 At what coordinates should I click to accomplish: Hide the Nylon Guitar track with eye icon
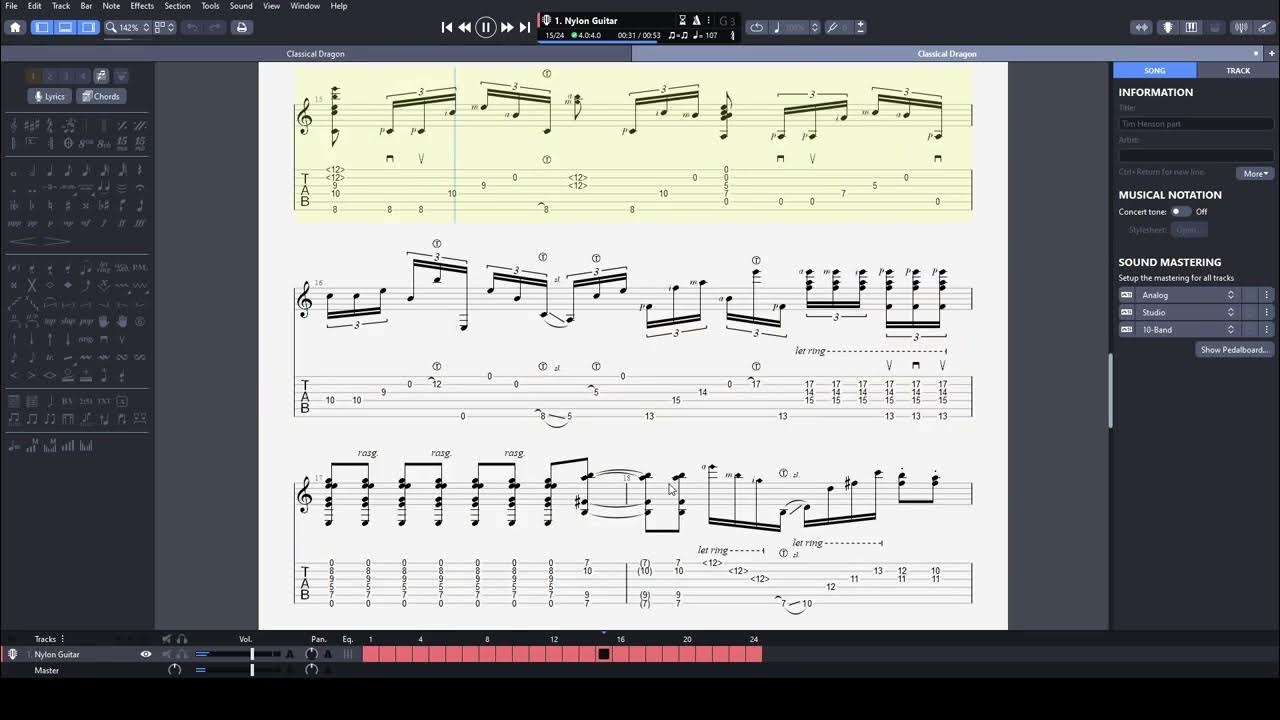[146, 654]
